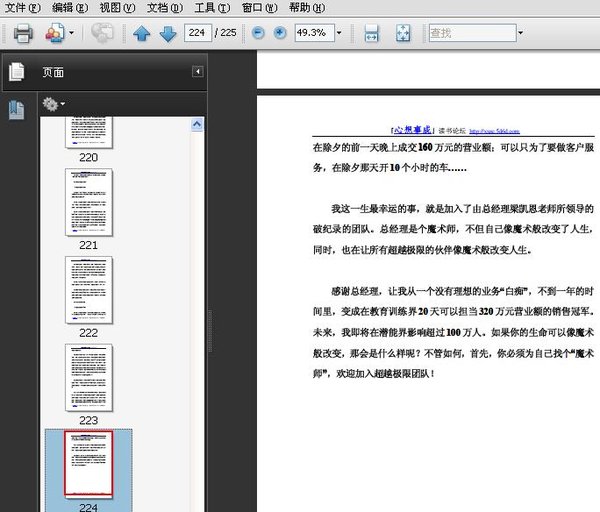
Task: Collapse the pages panel with arrow button
Action: tap(198, 72)
